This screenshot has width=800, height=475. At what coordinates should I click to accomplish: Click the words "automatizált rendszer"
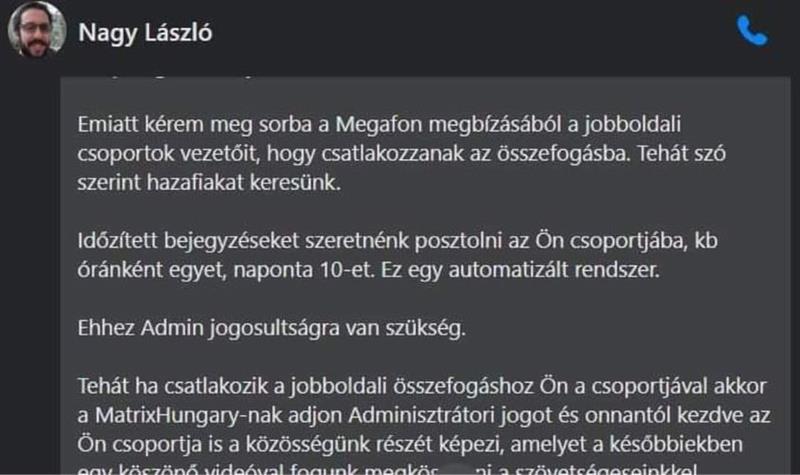point(594,269)
